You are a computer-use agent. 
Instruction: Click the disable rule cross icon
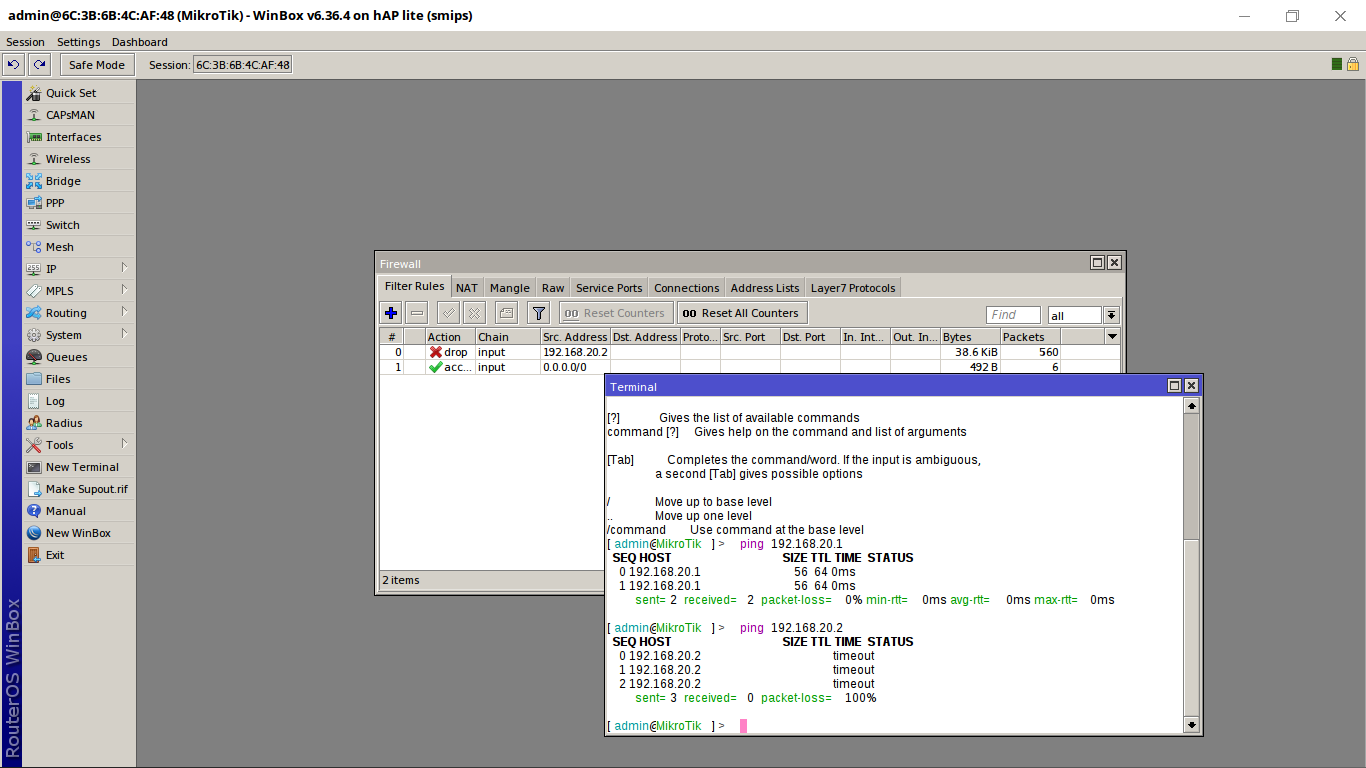474,313
